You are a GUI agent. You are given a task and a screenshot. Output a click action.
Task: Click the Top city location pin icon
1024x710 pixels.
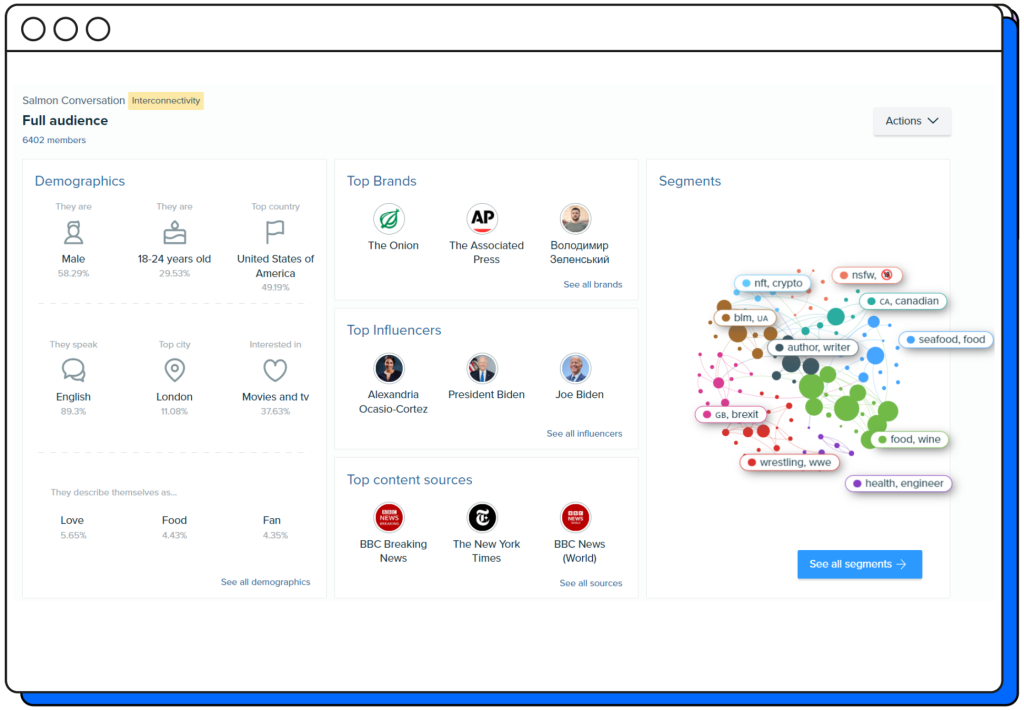174,370
